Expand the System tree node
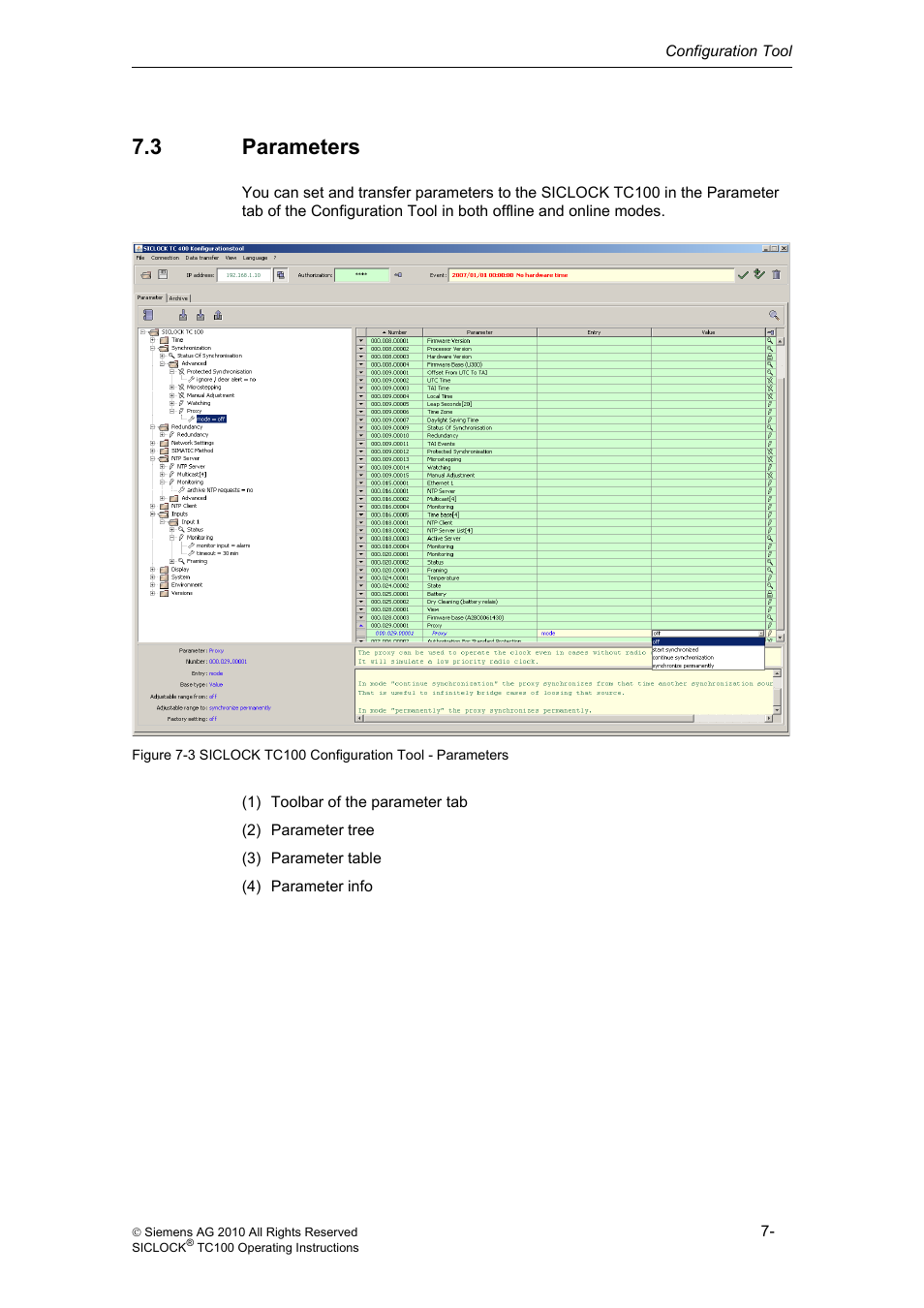Screen dimensions: 924x1308 (152, 577)
